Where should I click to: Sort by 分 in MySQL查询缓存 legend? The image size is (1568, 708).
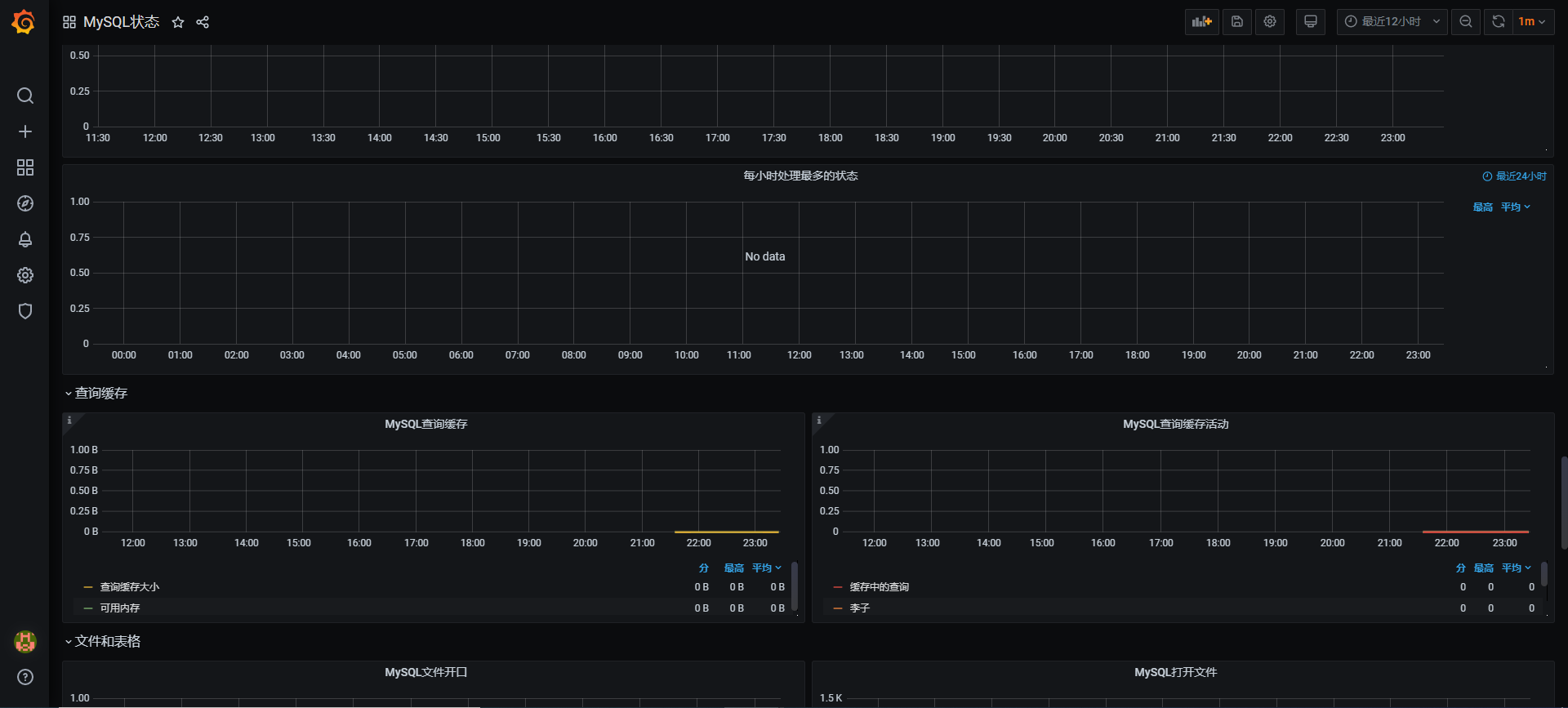pyautogui.click(x=704, y=568)
